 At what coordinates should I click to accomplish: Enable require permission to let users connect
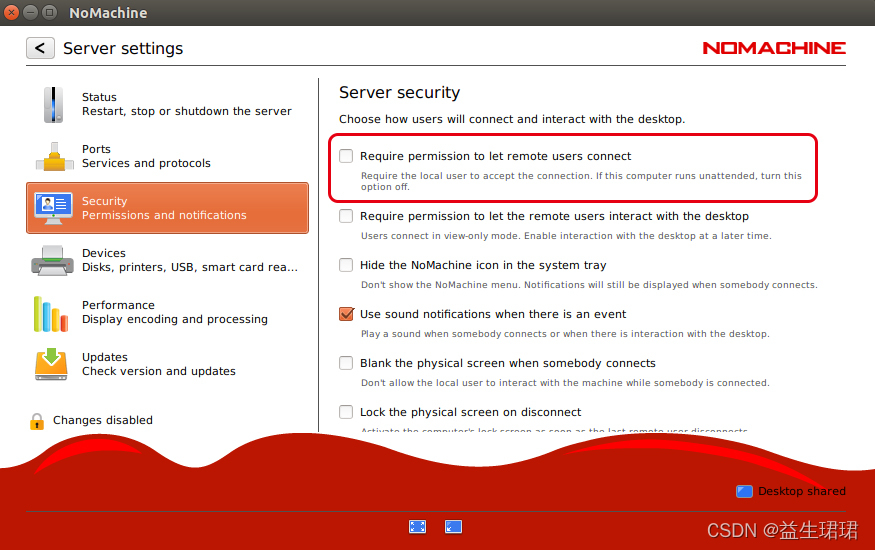(x=346, y=156)
